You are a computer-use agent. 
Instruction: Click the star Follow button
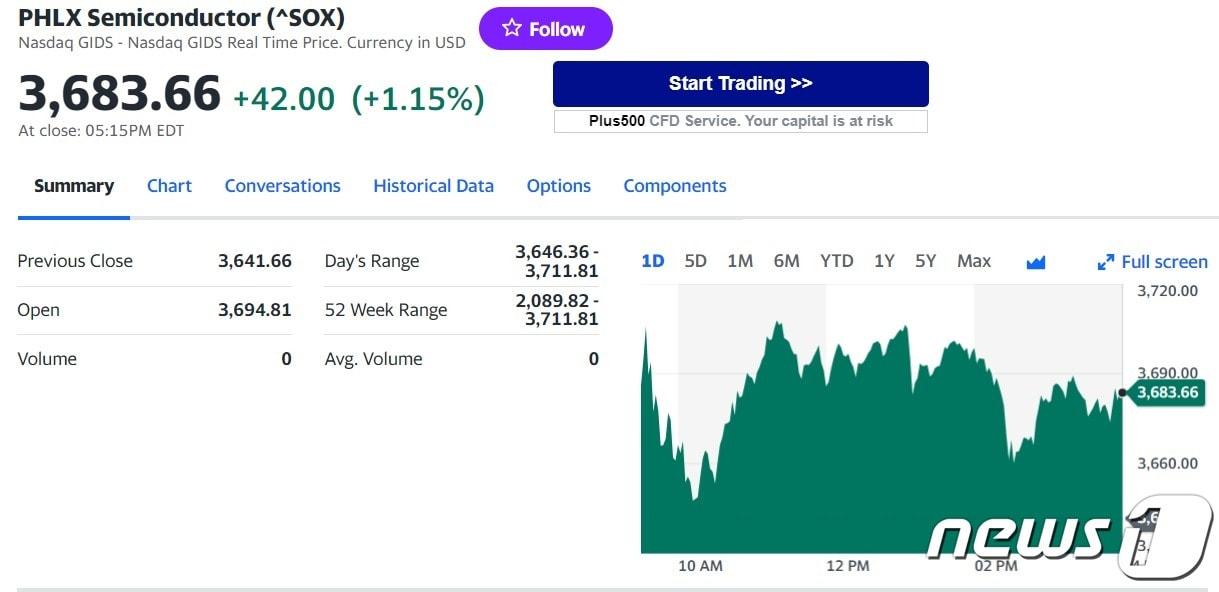pyautogui.click(x=545, y=29)
